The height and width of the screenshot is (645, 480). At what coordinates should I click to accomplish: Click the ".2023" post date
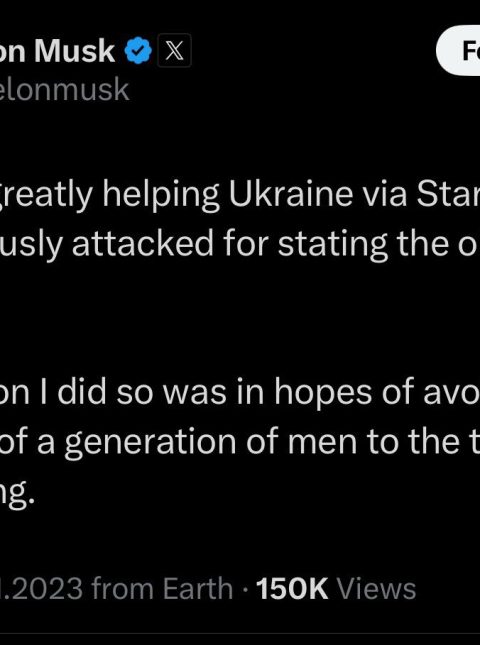tap(41, 589)
